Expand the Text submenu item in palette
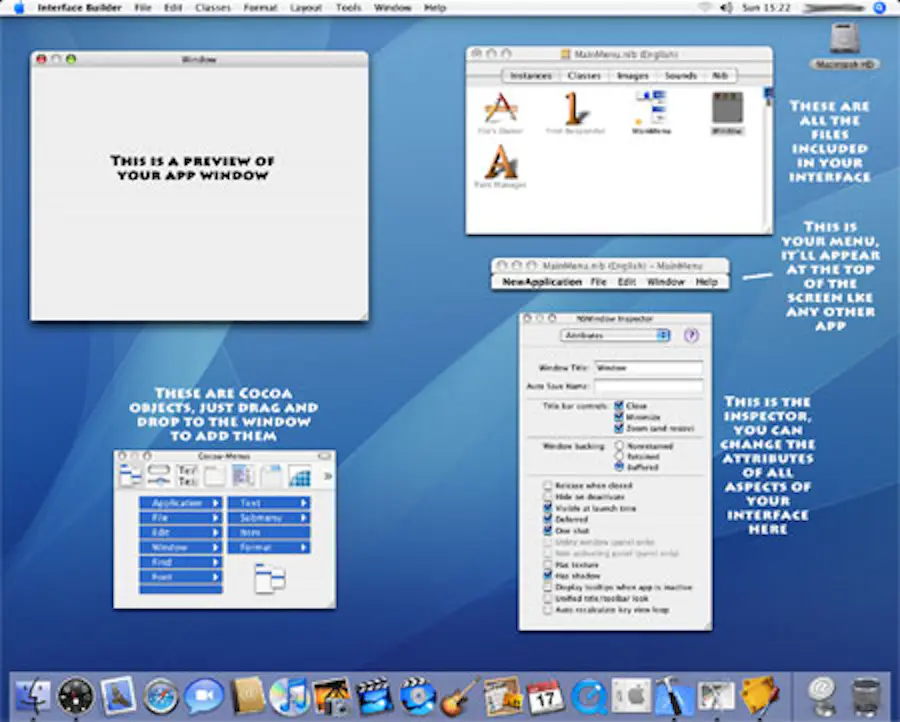Screen dimensions: 900x722 click(x=269, y=503)
